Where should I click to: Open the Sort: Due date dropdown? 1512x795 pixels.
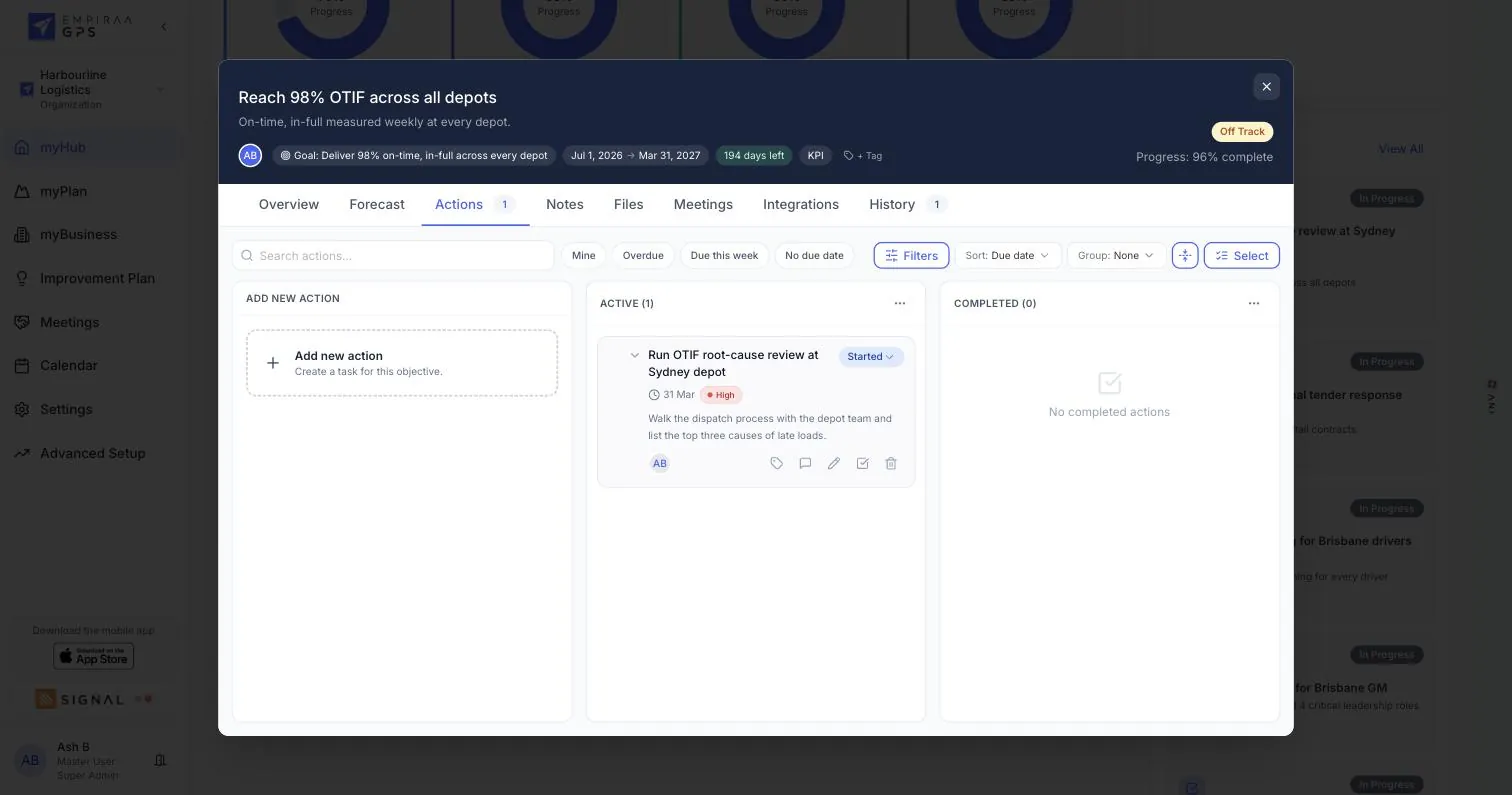1007,255
